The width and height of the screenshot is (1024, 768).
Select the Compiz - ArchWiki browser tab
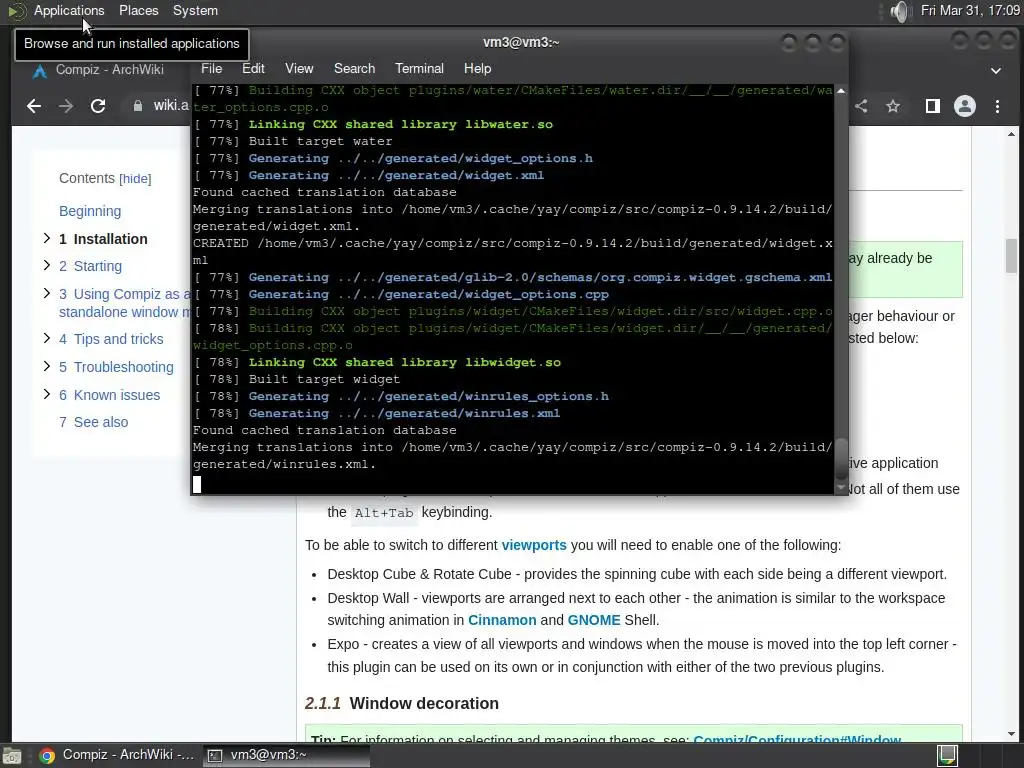(110, 70)
